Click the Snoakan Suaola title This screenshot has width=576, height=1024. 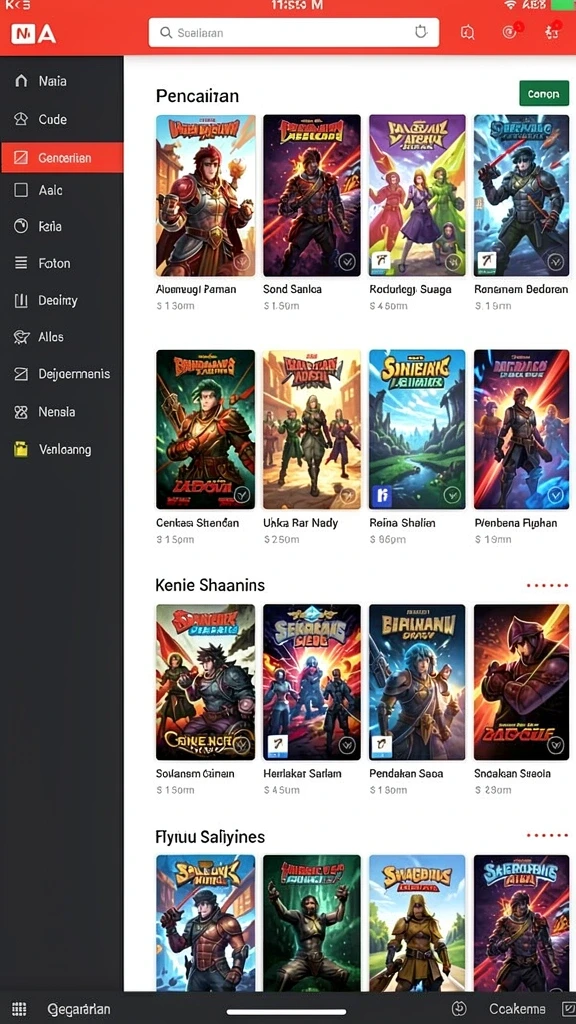[513, 773]
